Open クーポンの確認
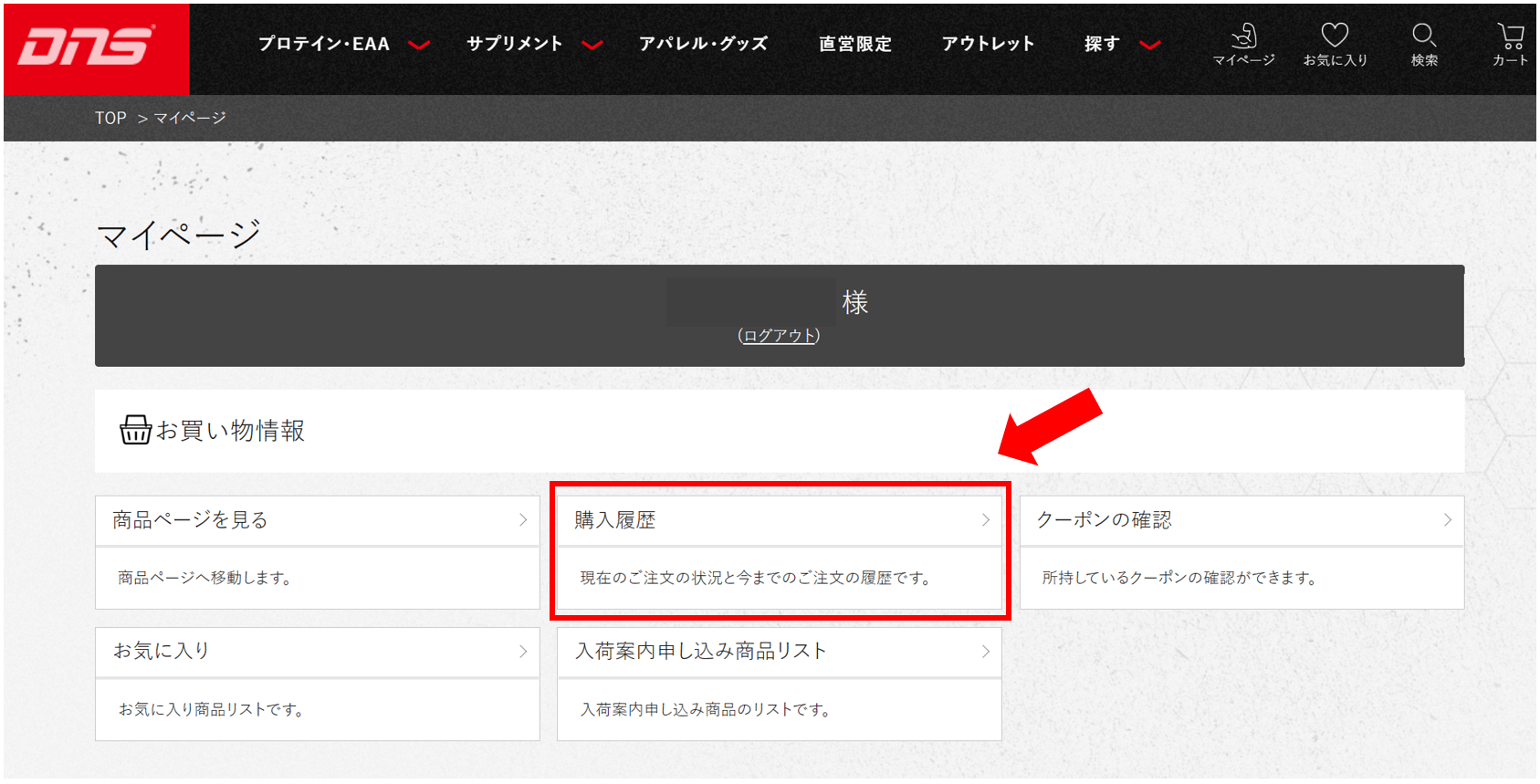This screenshot has height=784, width=1540. pos(1241,520)
